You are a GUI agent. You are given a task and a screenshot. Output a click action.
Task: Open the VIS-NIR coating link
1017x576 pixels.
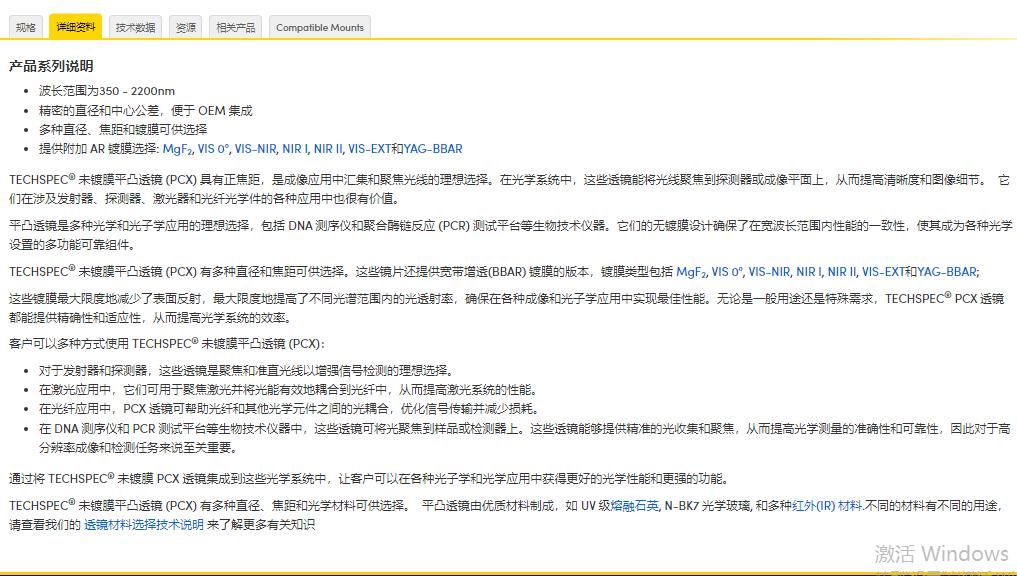click(x=255, y=148)
